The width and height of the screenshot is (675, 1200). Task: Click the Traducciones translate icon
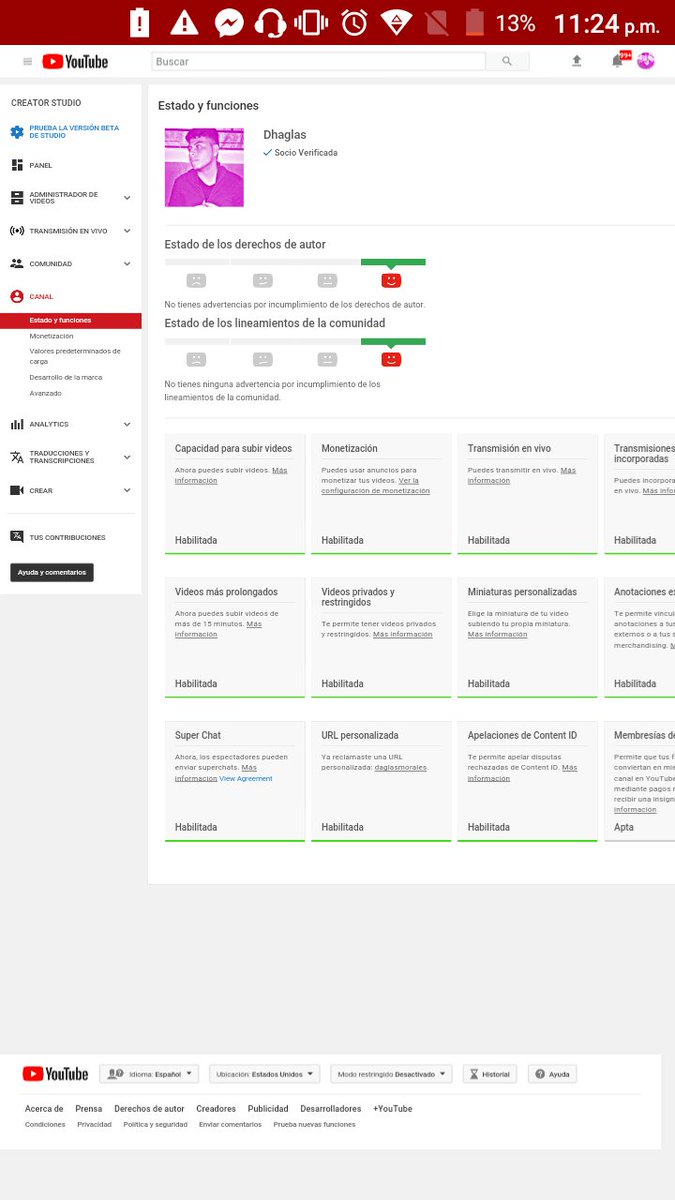pyautogui.click(x=17, y=457)
